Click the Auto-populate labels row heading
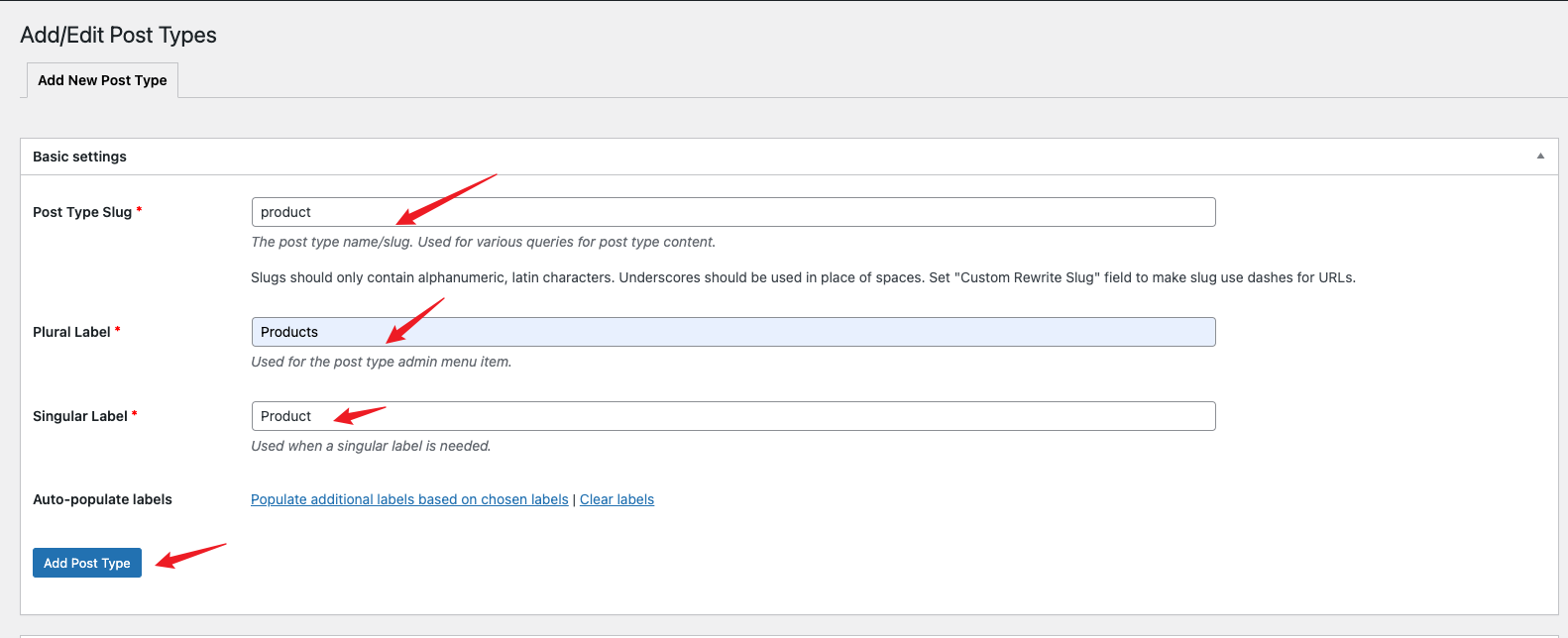 [x=102, y=499]
